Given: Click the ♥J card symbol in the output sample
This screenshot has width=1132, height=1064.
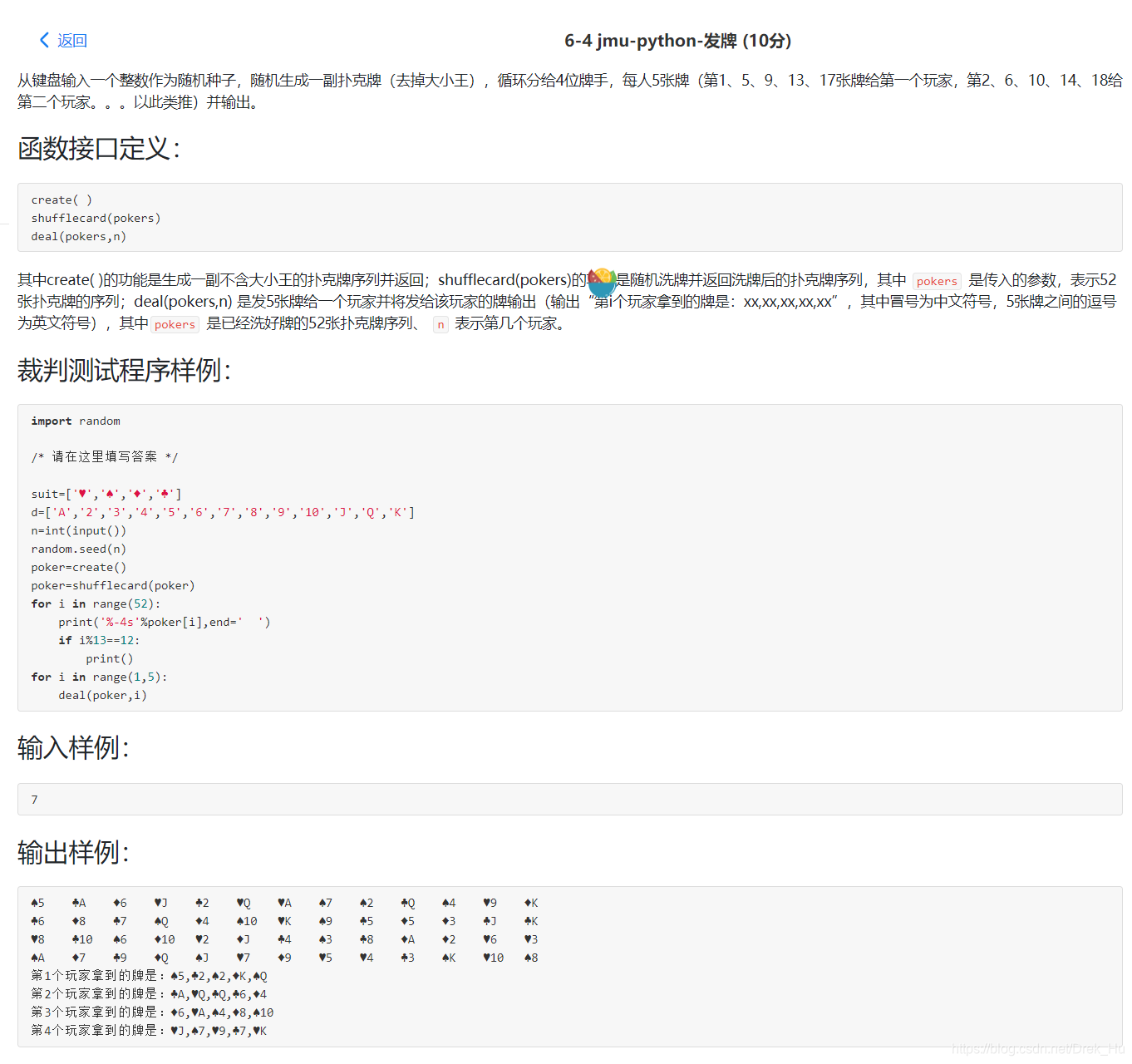Looking at the screenshot, I should point(160,903).
